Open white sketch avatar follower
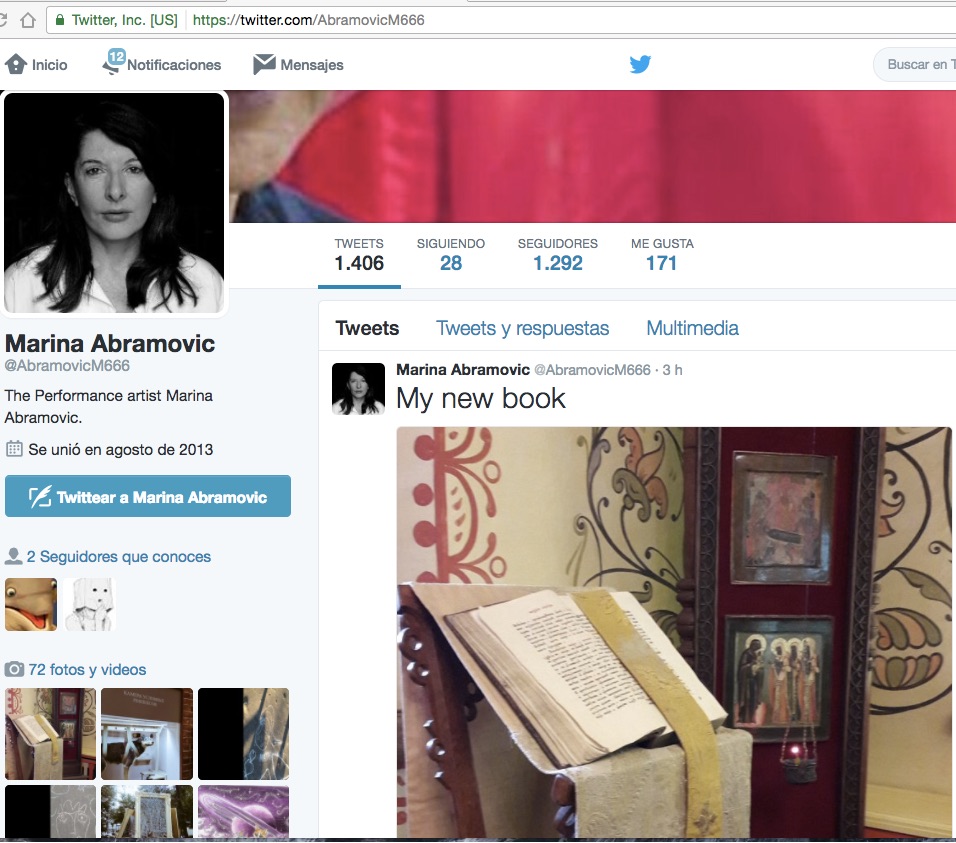956x843 pixels. pos(90,604)
